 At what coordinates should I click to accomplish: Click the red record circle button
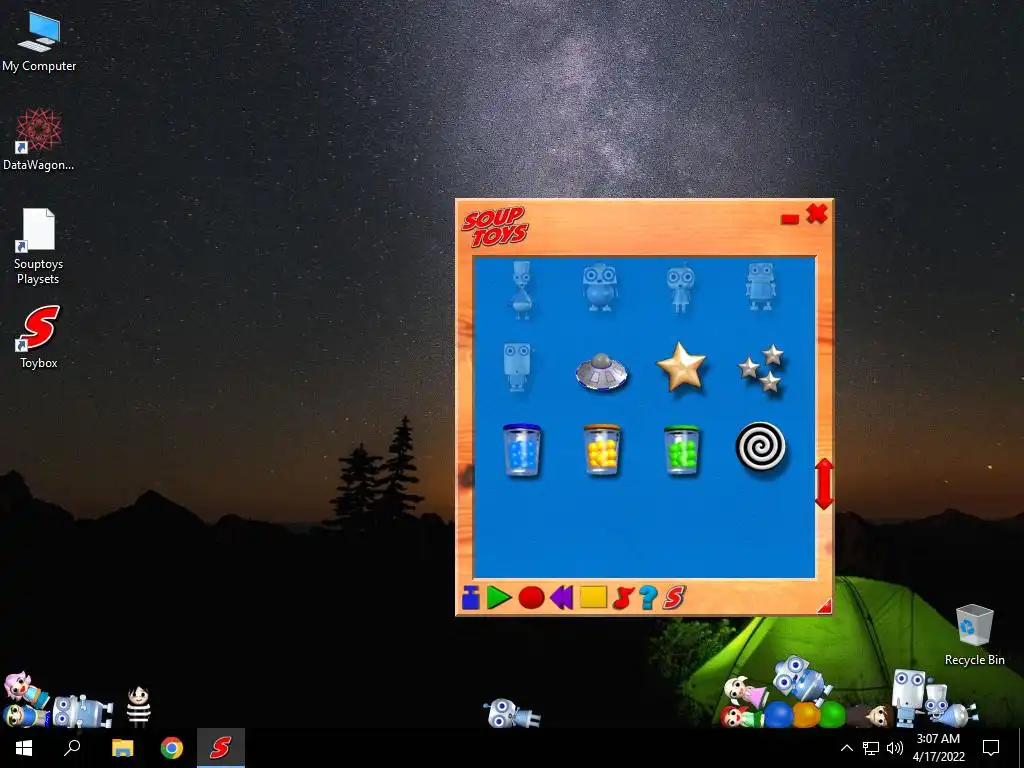click(x=531, y=598)
